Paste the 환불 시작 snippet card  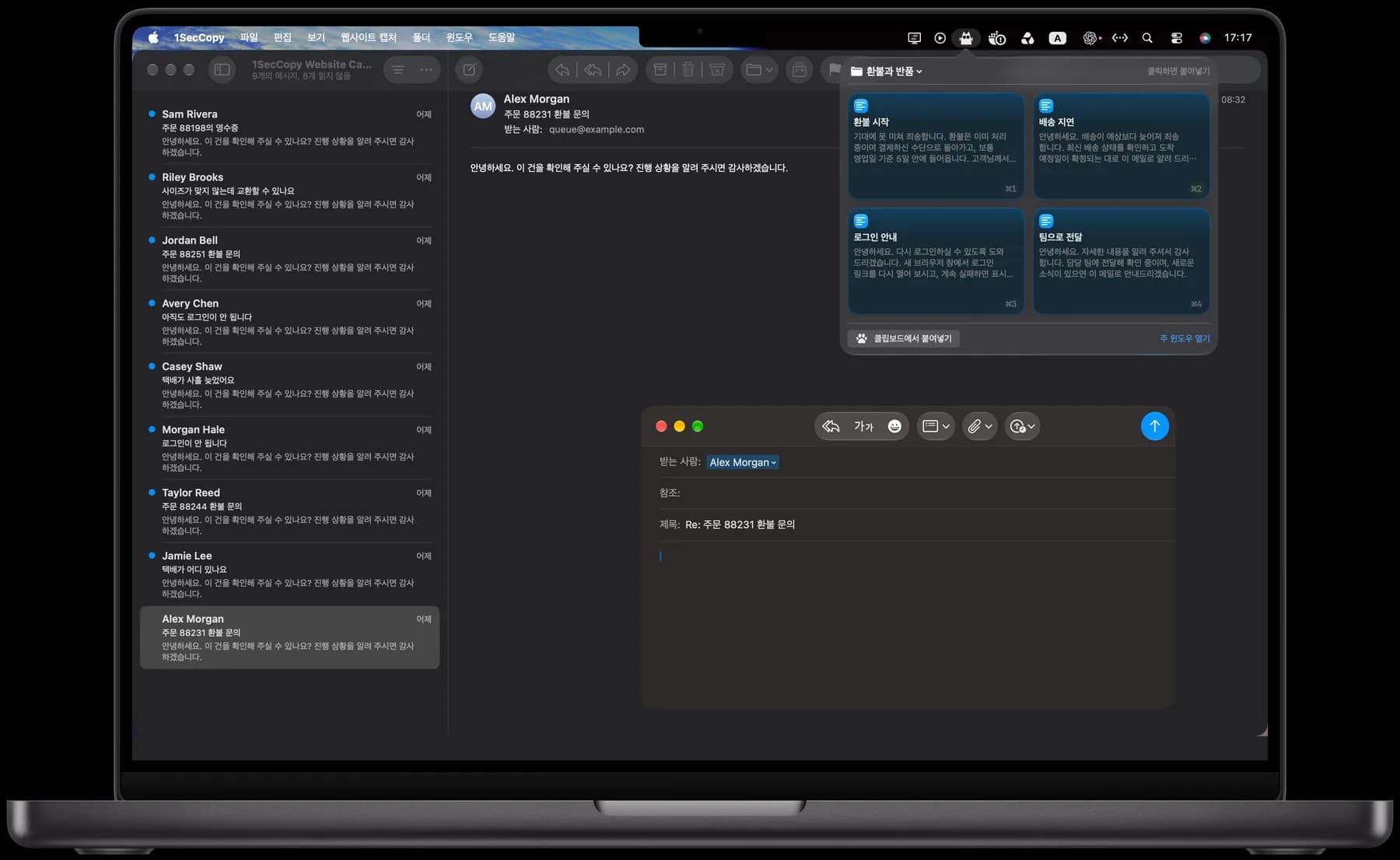point(936,146)
